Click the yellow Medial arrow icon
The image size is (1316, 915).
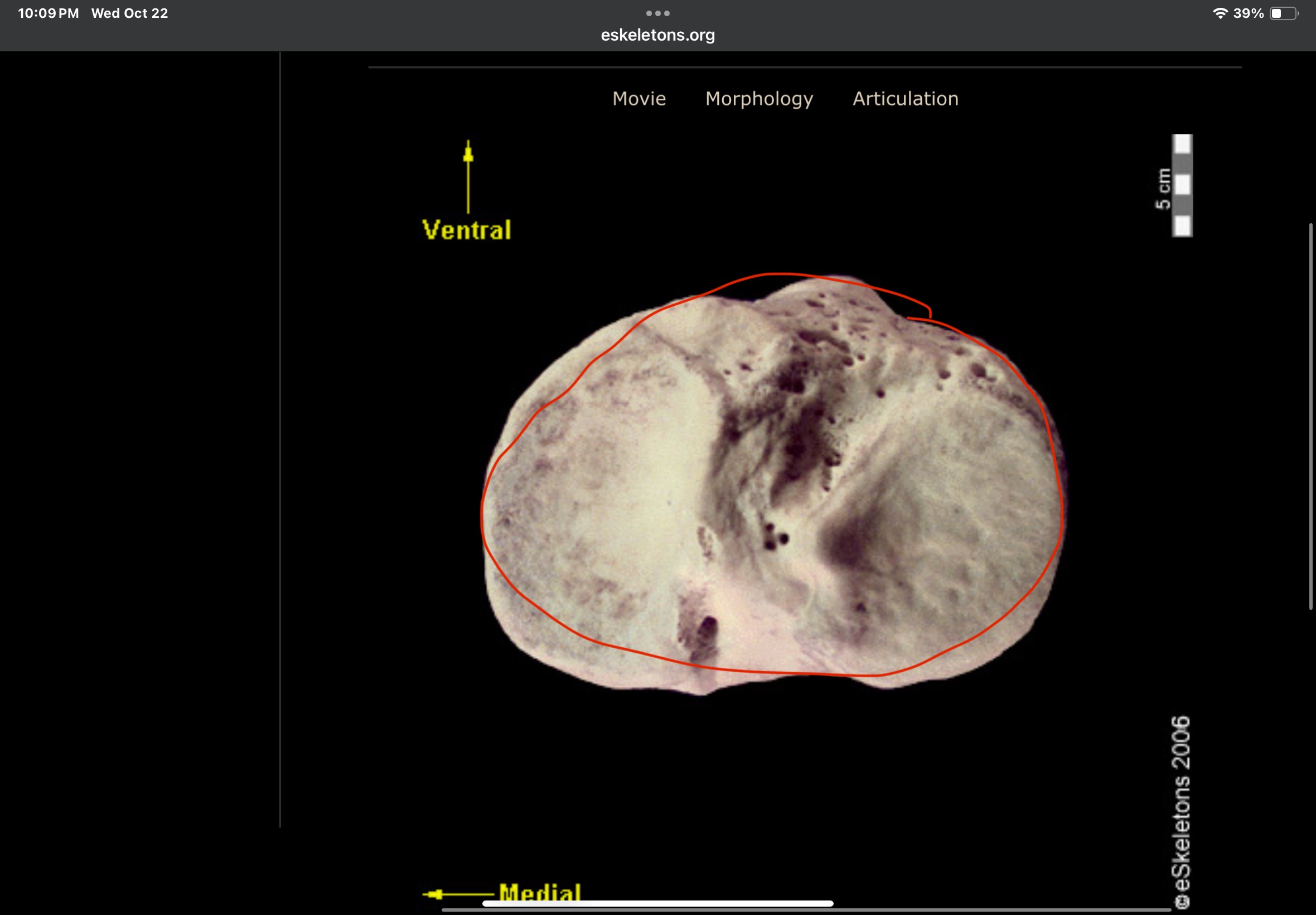[457, 894]
